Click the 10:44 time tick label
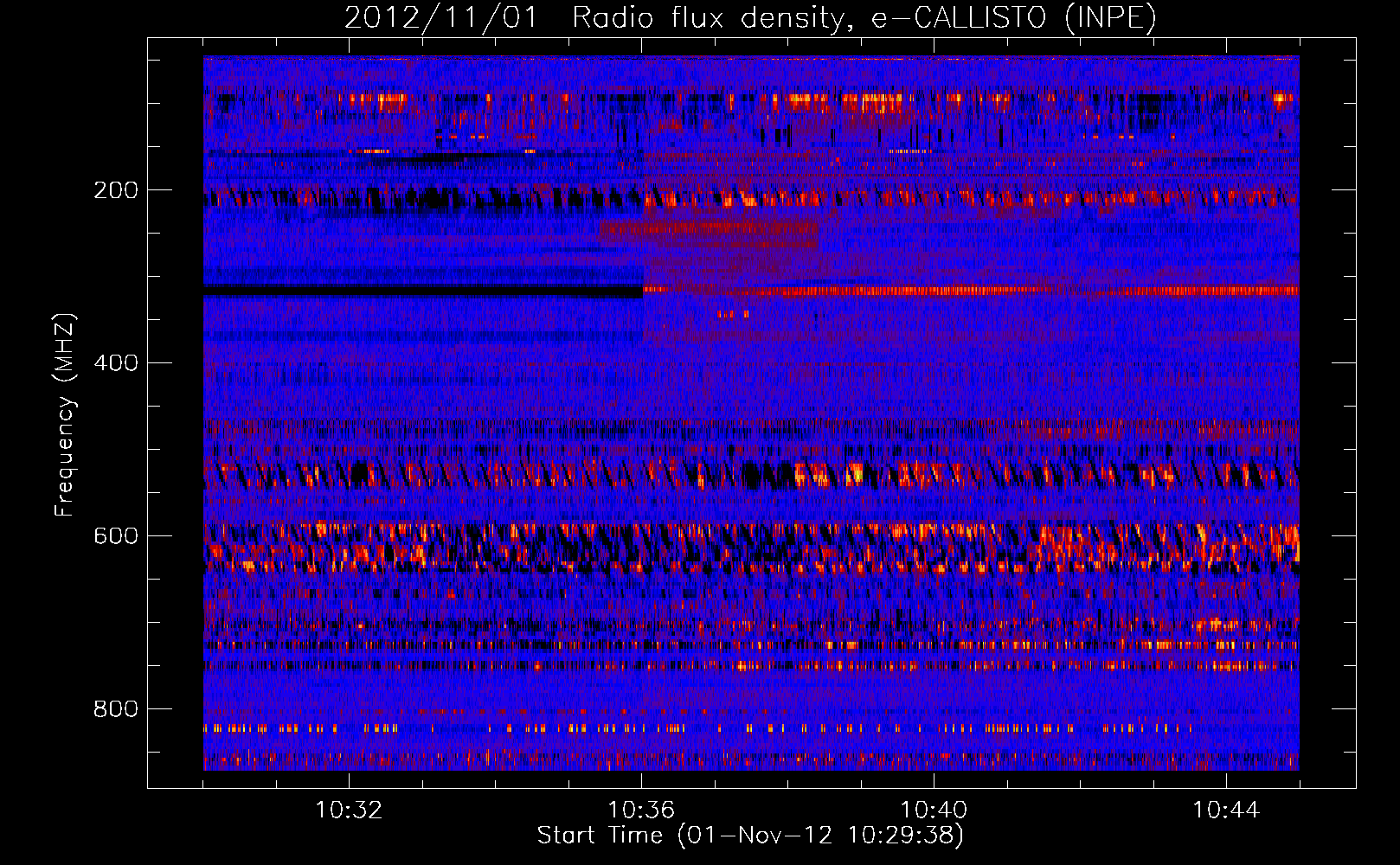The image size is (1400, 865). (x=1226, y=811)
